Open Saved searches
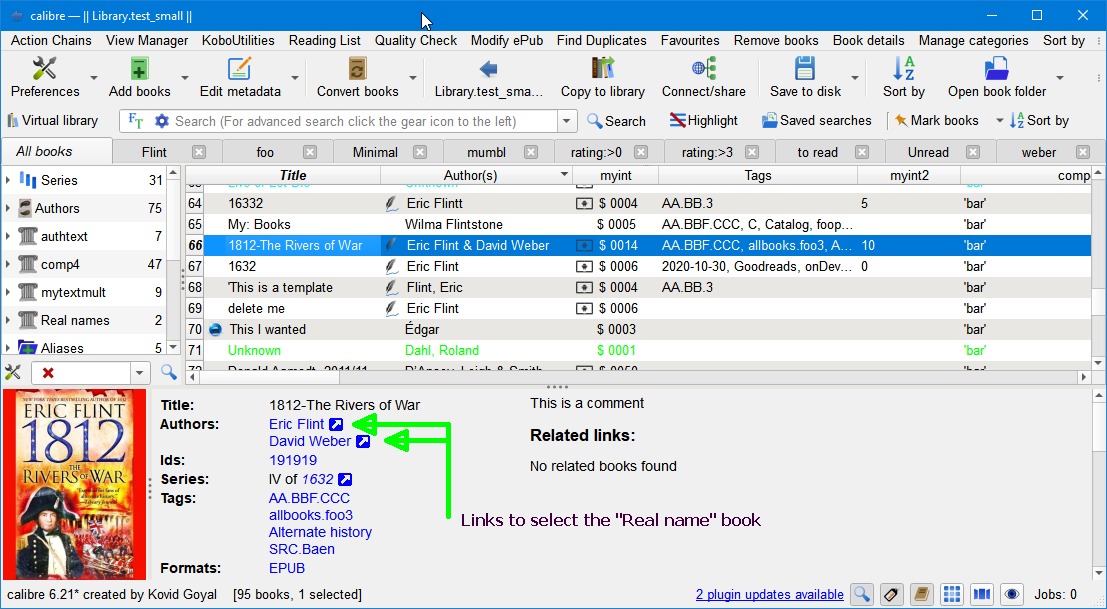 tap(817, 121)
